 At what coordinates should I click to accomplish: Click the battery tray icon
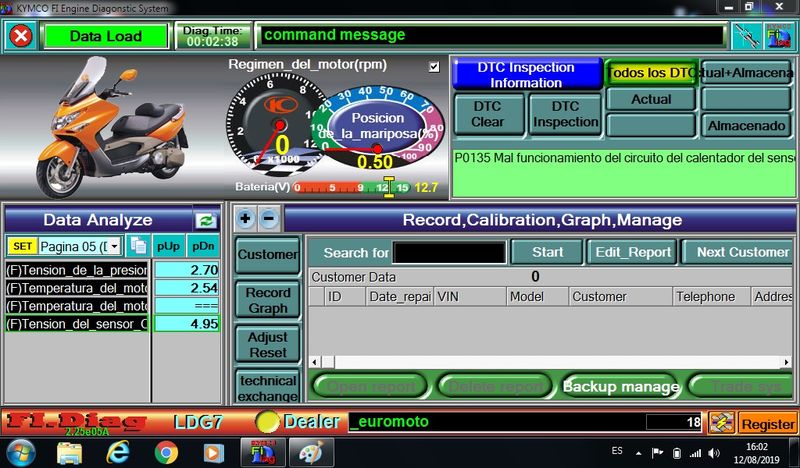pos(677,453)
